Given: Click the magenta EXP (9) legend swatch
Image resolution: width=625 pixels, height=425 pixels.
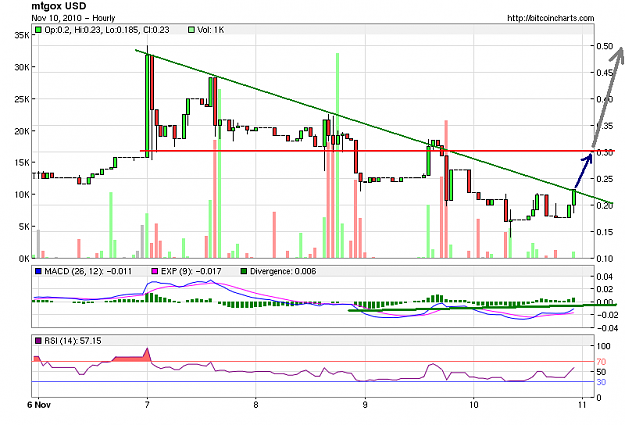Looking at the screenshot, I should coord(155,272).
